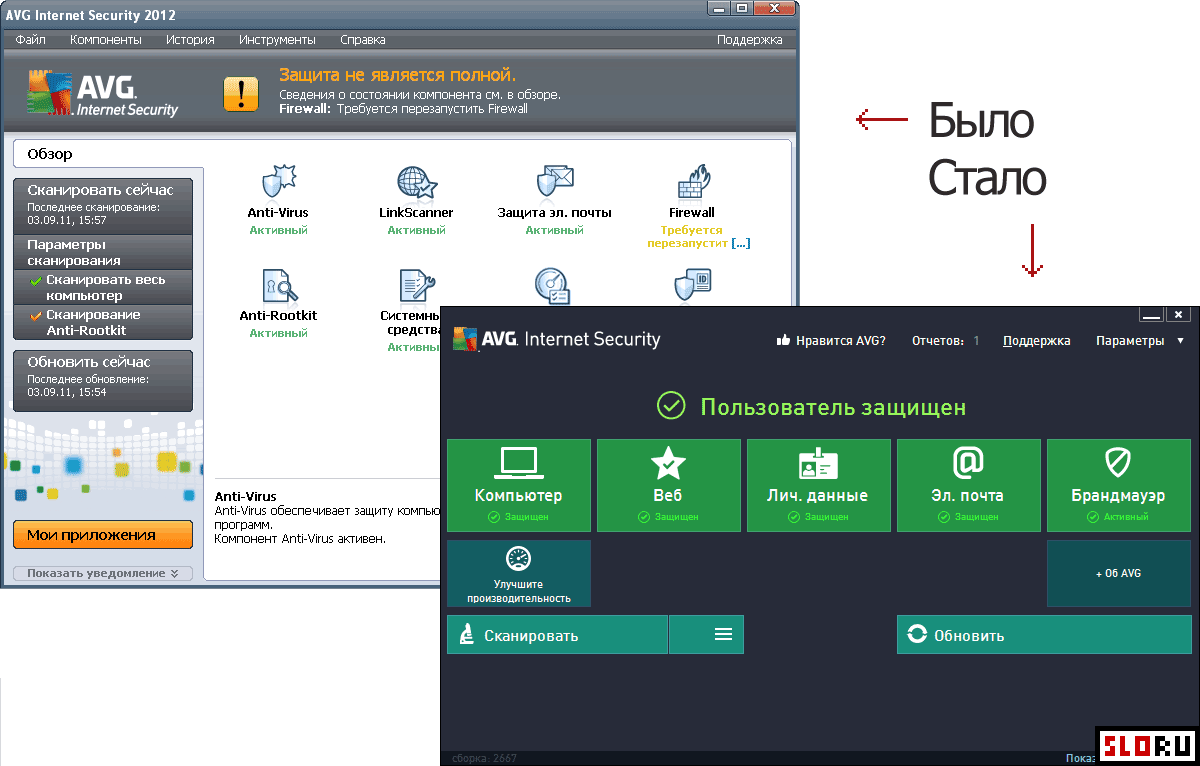Open the Лич. данные tile

tap(819, 485)
